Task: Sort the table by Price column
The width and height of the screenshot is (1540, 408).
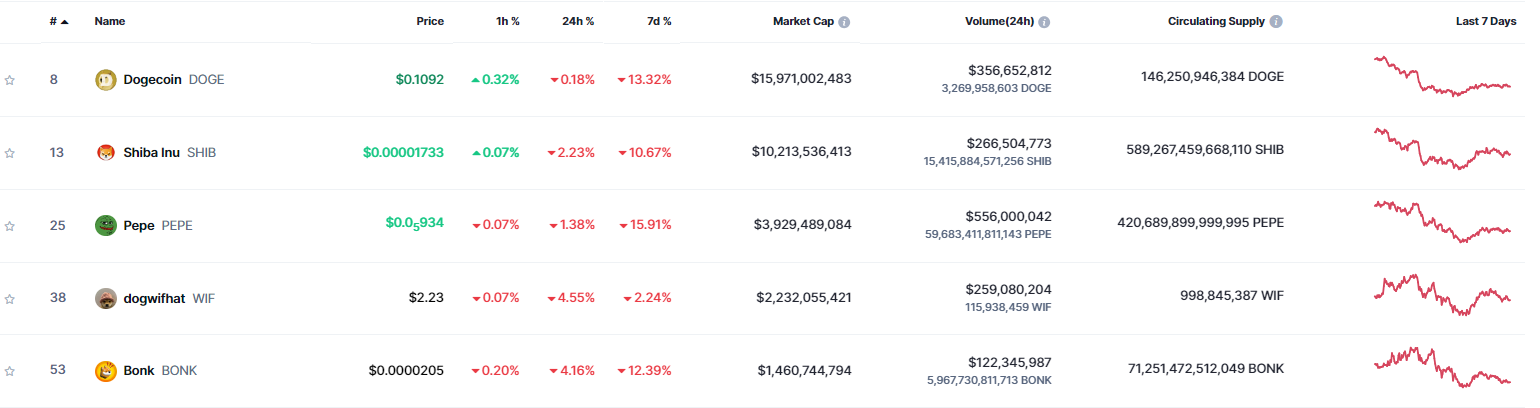Action: pyautogui.click(x=430, y=21)
